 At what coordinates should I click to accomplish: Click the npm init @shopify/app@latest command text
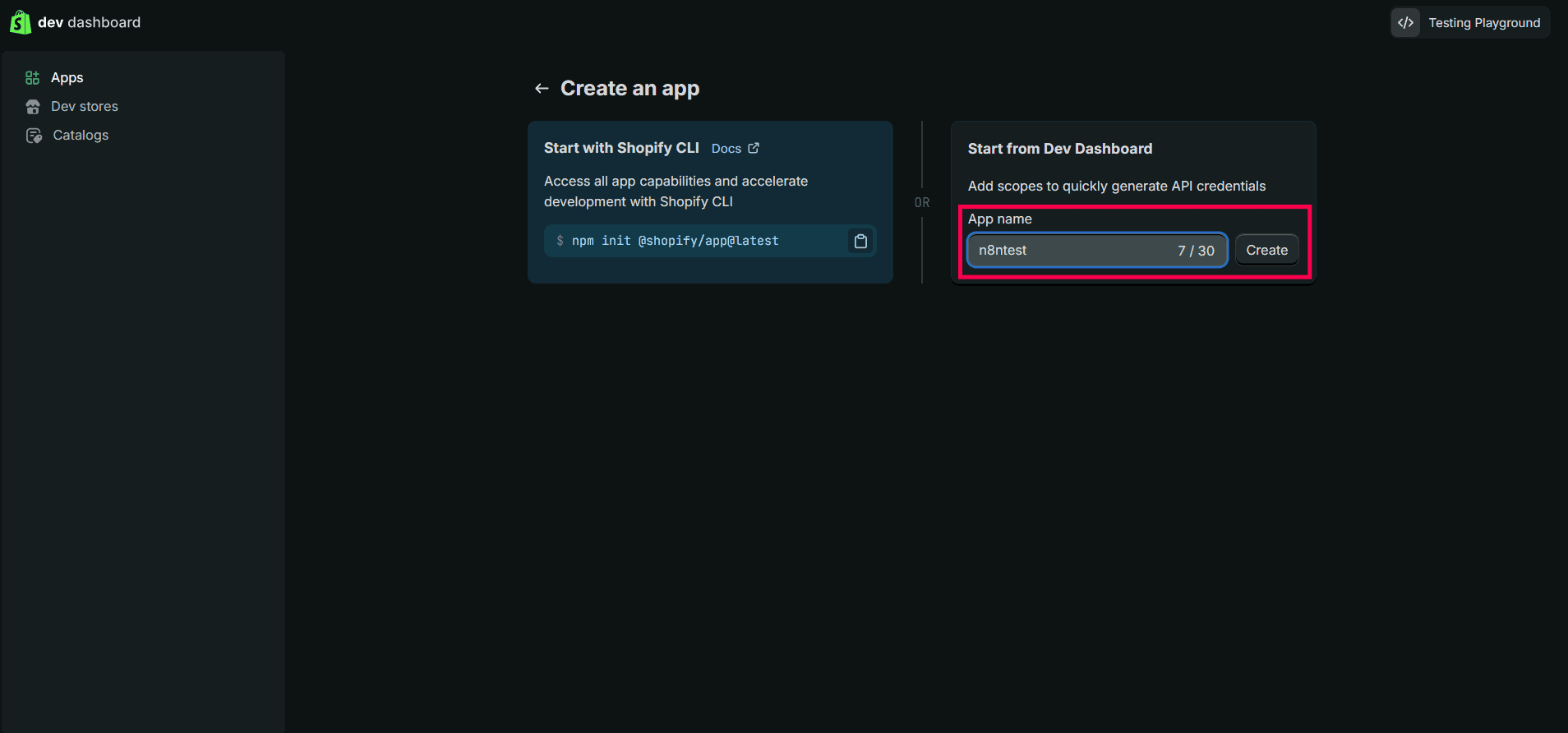pos(675,241)
